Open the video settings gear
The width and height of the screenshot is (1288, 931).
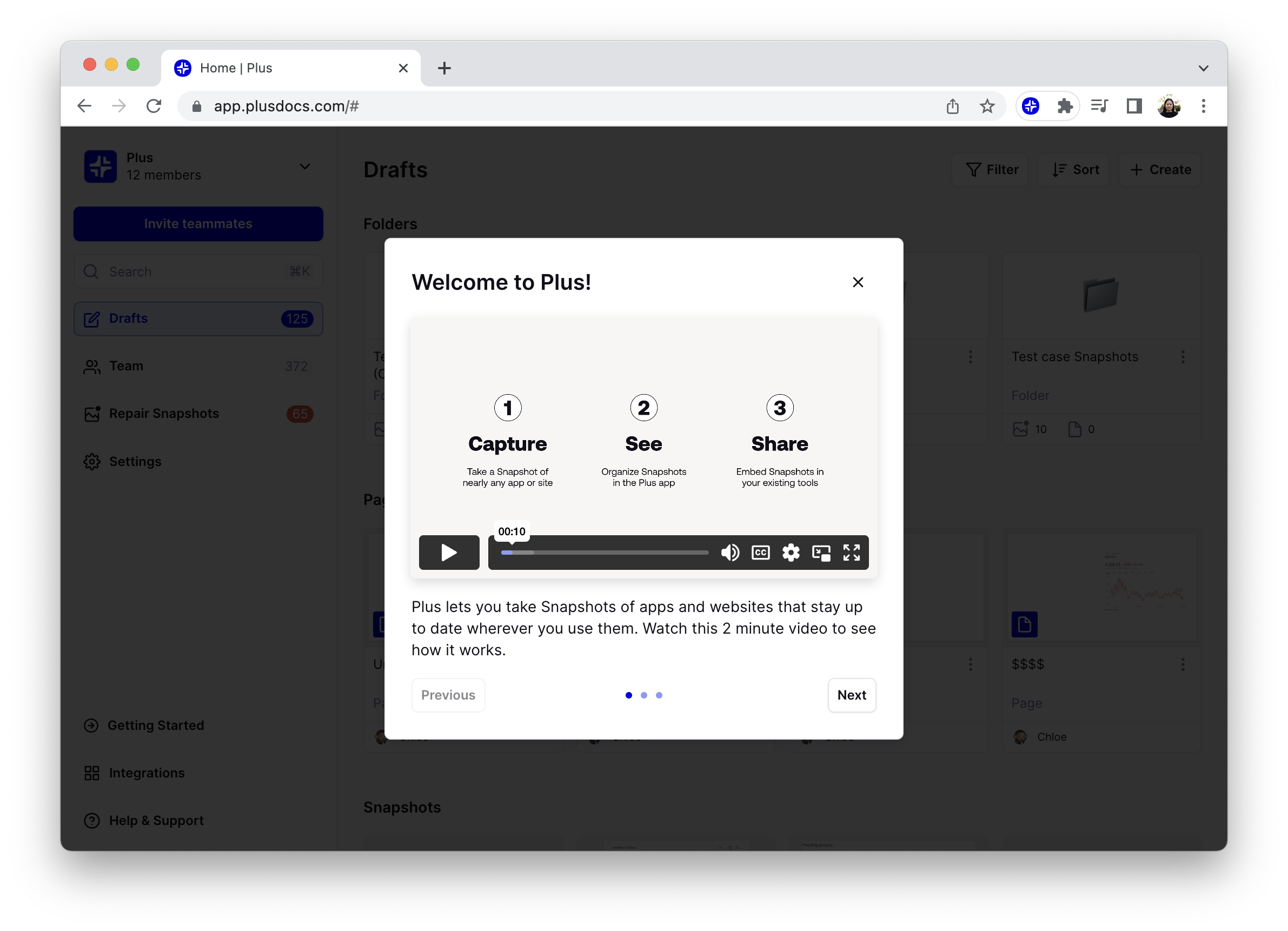[791, 553]
